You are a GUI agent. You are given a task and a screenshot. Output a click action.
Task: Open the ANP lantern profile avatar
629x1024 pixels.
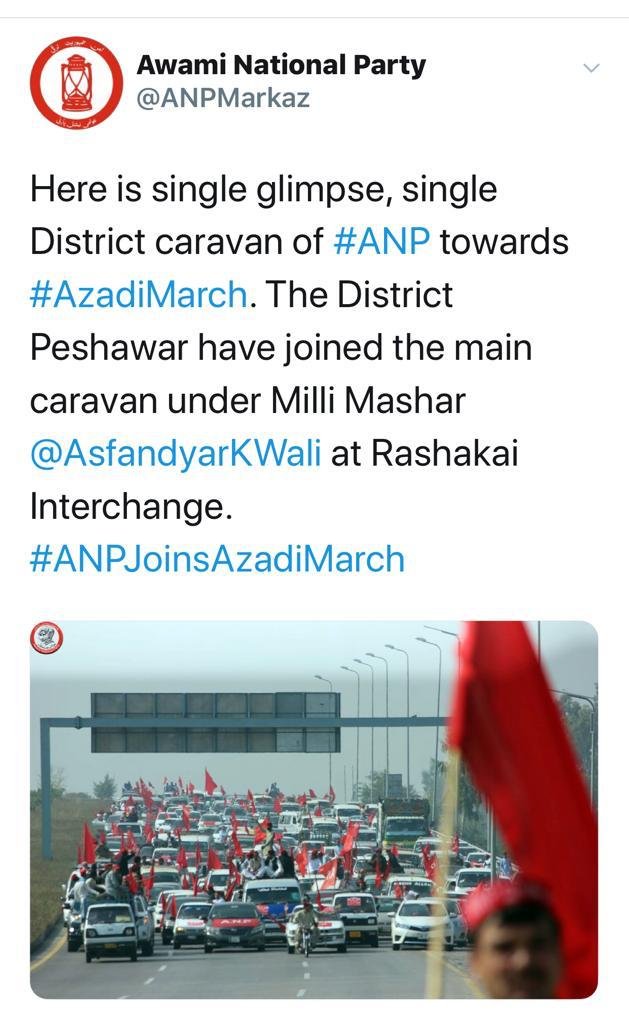coord(77,82)
